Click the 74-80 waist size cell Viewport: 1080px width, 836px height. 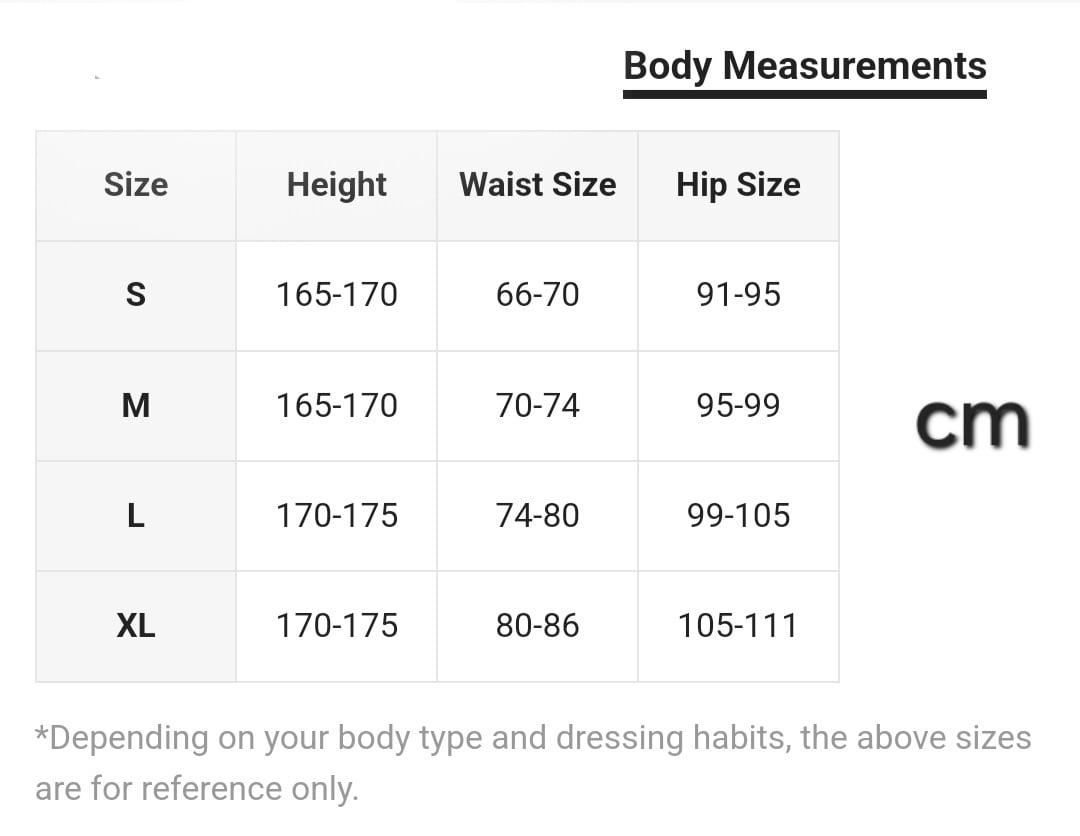(x=537, y=515)
